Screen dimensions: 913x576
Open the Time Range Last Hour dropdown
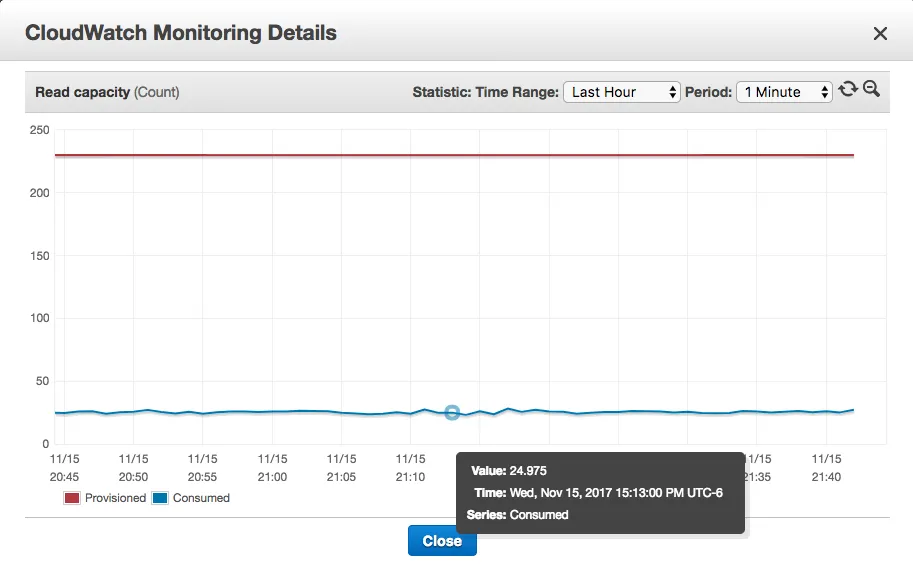click(621, 92)
